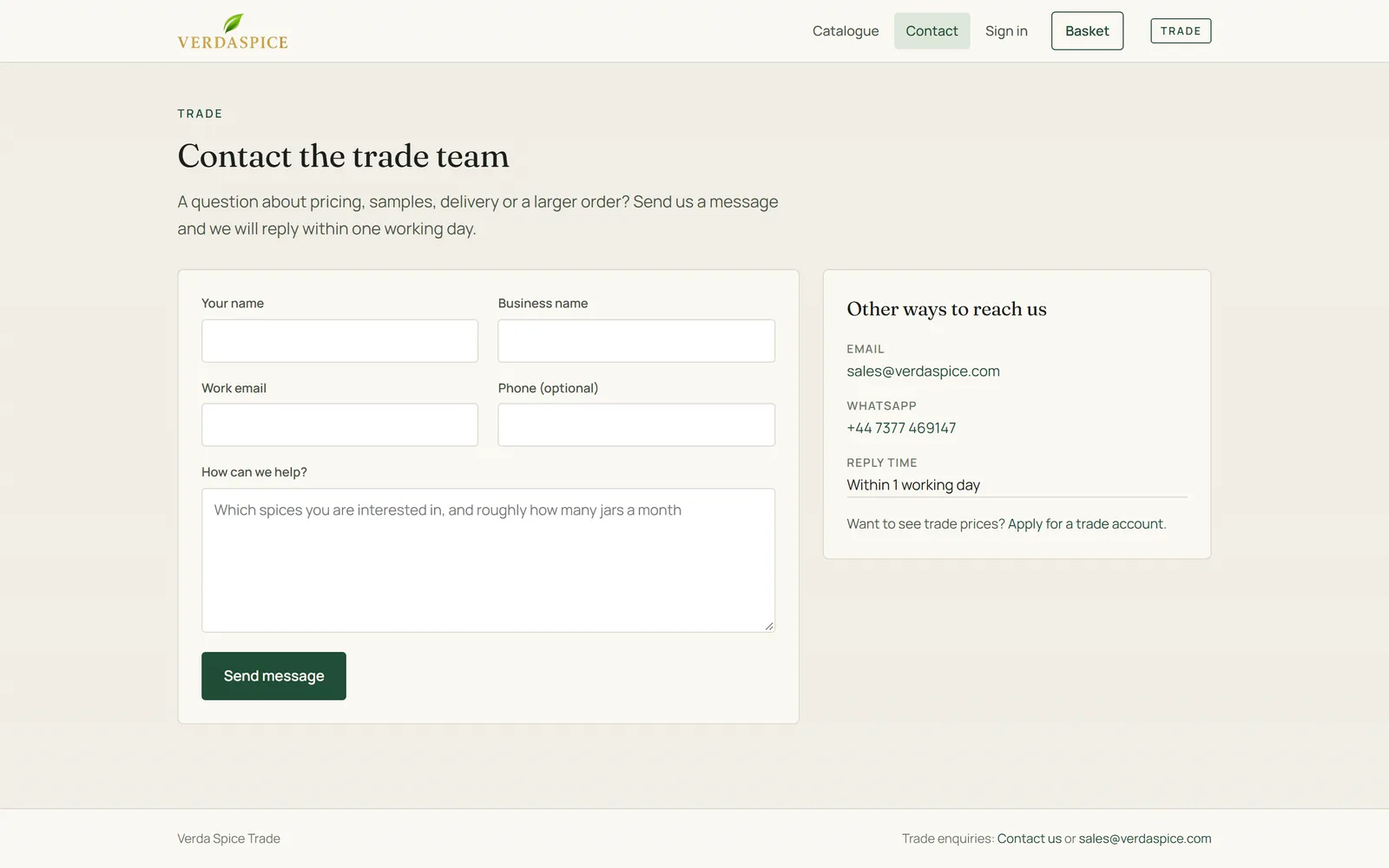Screen dimensions: 1389x868
Task: Email sales@verdaspice.com in the sidebar card
Action: (923, 372)
